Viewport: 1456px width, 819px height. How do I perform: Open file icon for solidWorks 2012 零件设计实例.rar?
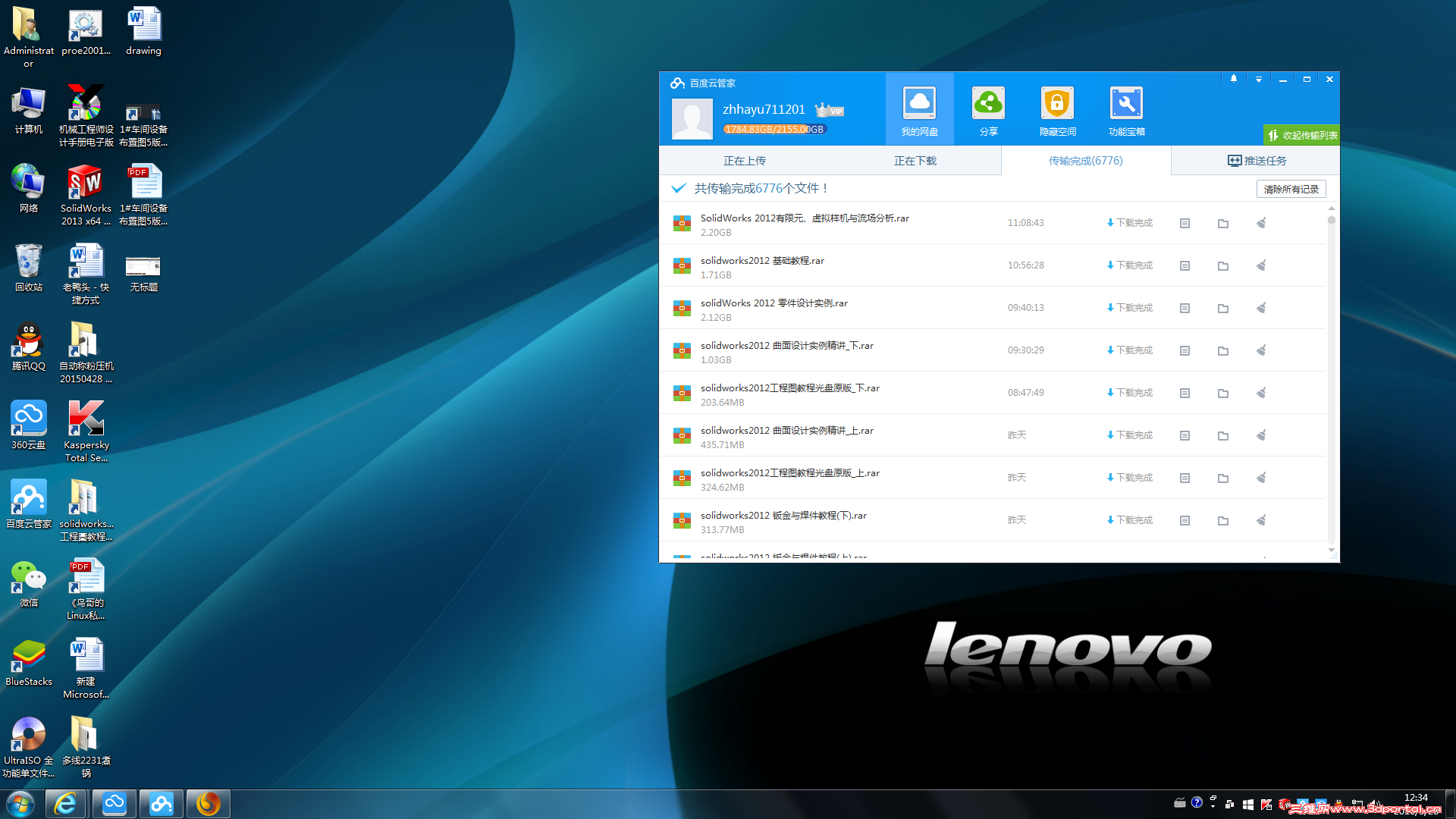(1185, 308)
